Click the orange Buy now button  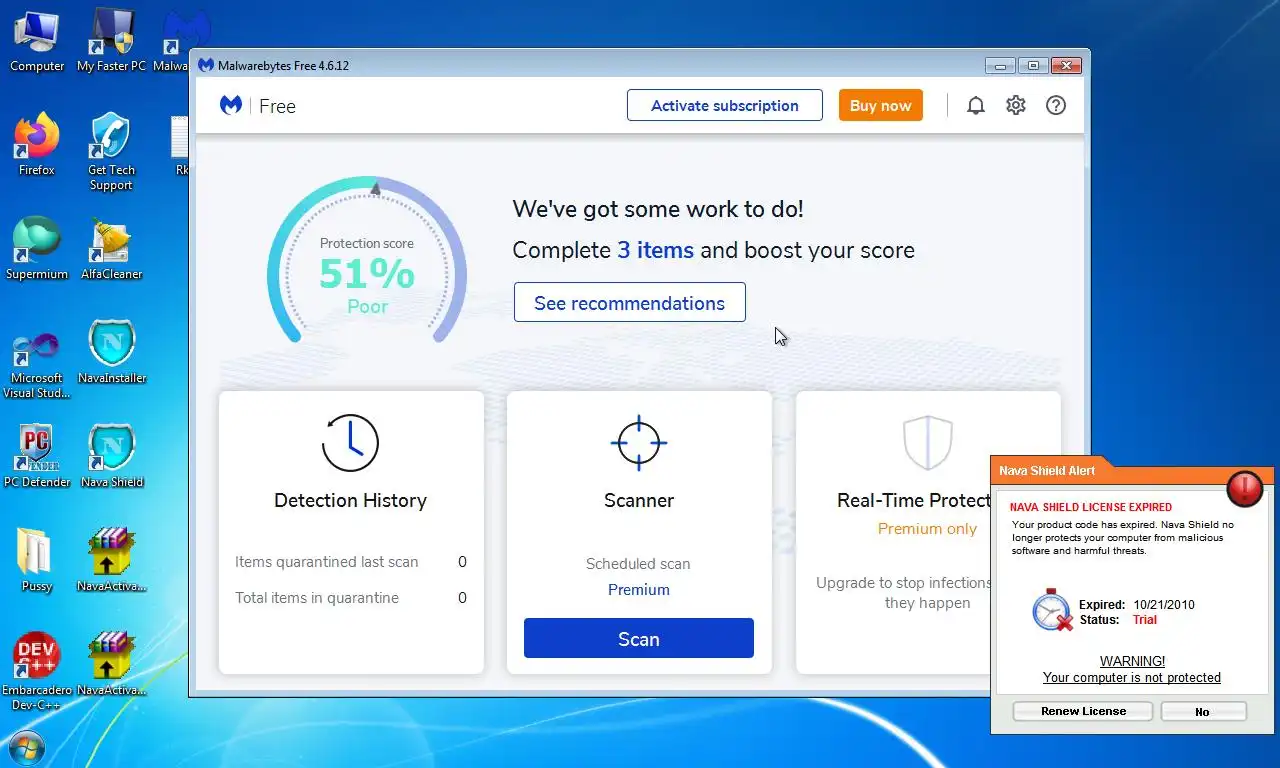[x=881, y=105]
